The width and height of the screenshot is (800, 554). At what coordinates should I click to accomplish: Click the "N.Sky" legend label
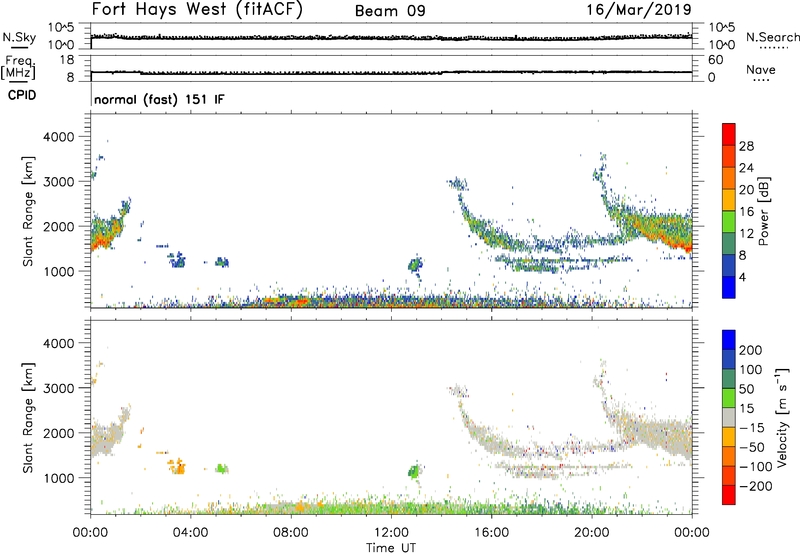click(19, 37)
